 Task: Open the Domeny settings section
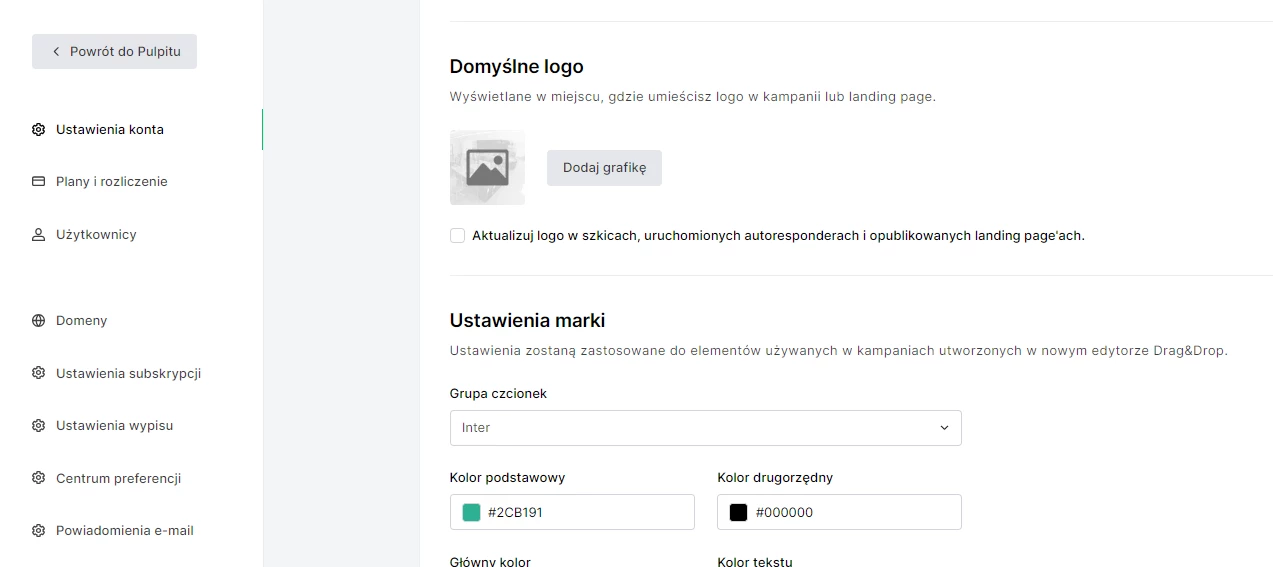81,321
